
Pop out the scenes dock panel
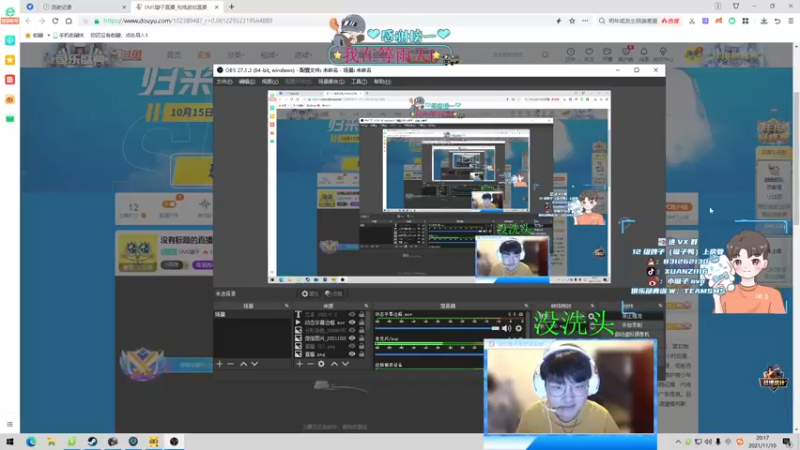[x=286, y=306]
